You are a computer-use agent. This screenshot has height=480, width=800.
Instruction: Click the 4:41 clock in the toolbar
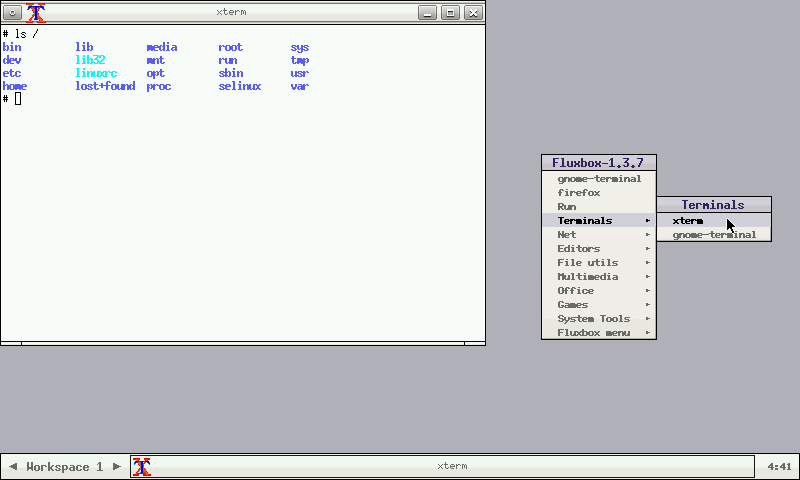[779, 466]
